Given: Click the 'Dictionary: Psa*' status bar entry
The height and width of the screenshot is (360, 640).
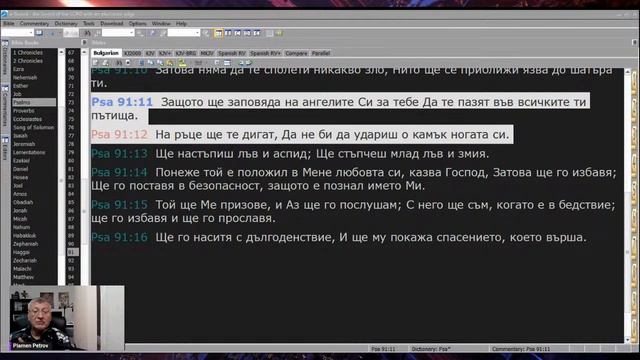Looking at the screenshot, I should 431,349.
